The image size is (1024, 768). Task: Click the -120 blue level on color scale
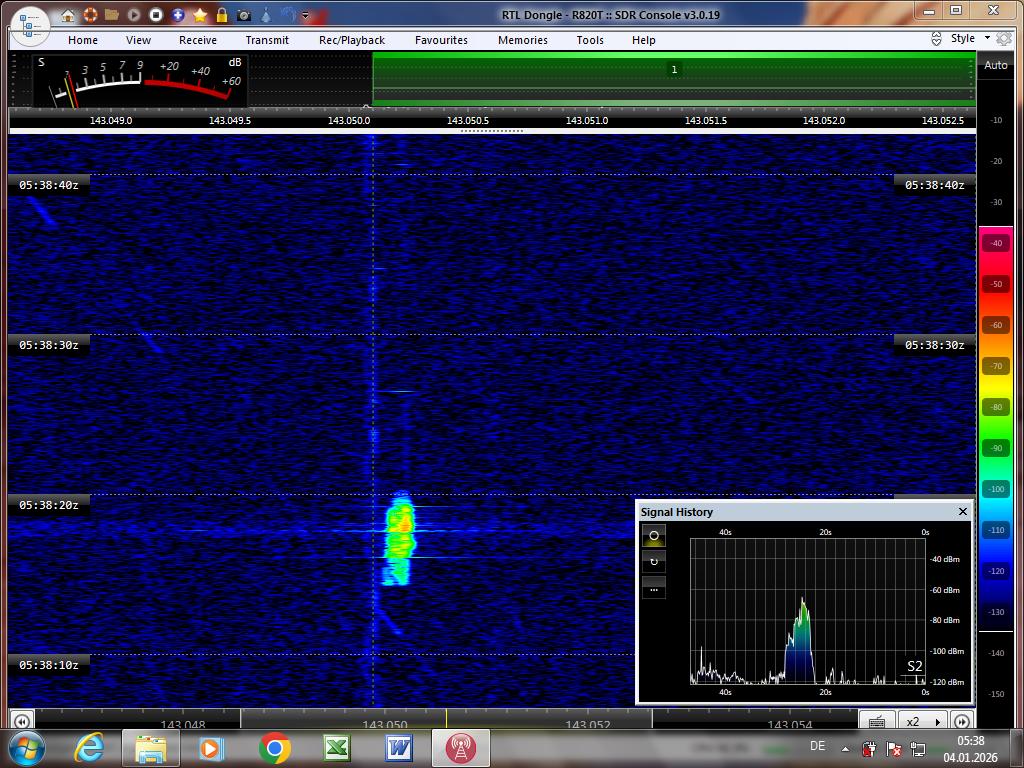[996, 571]
